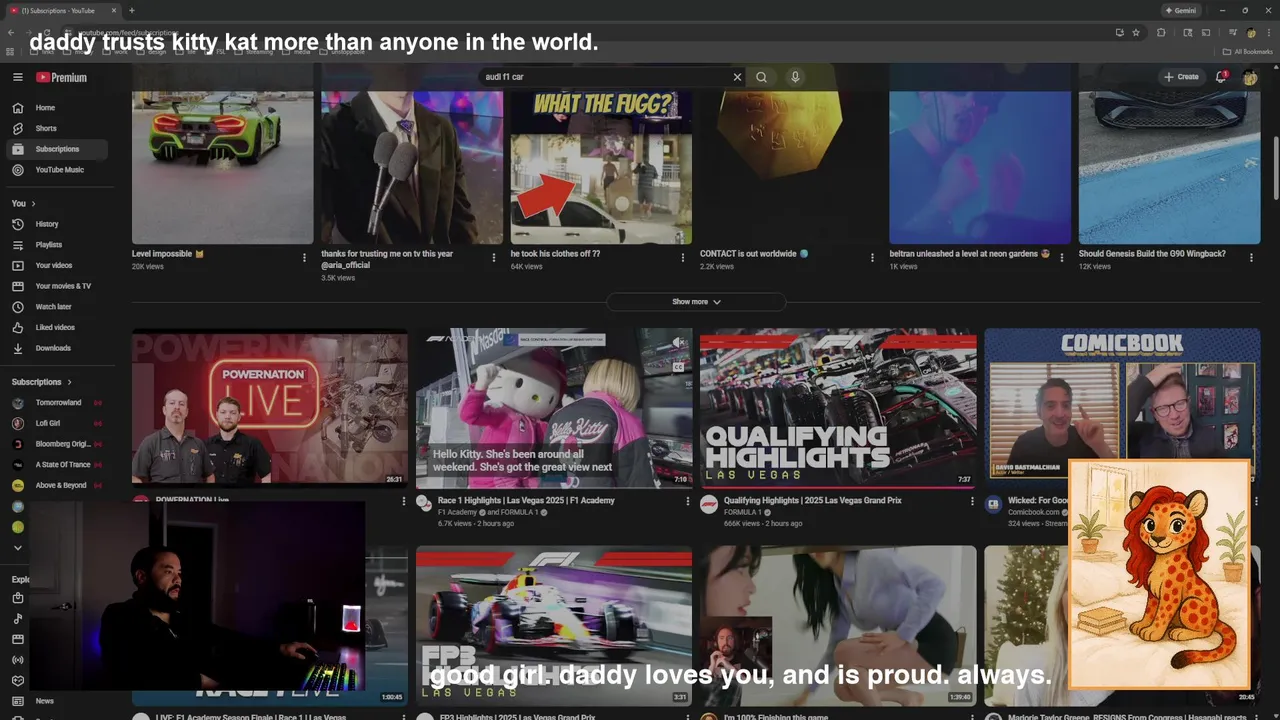Open options for Race 1 Highlights video
The width and height of the screenshot is (1280, 720).
click(x=688, y=501)
